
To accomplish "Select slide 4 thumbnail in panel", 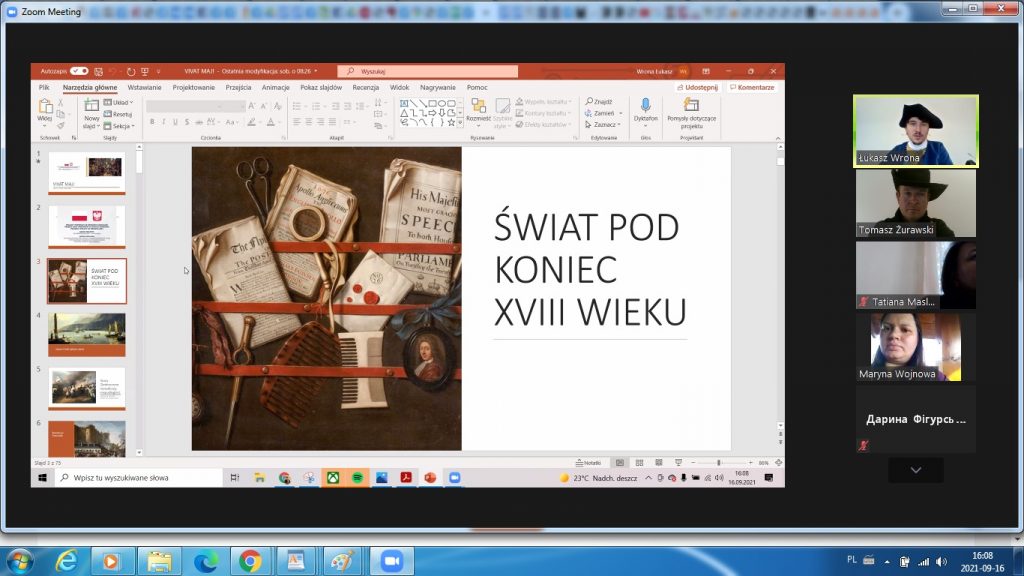I will tap(87, 334).
